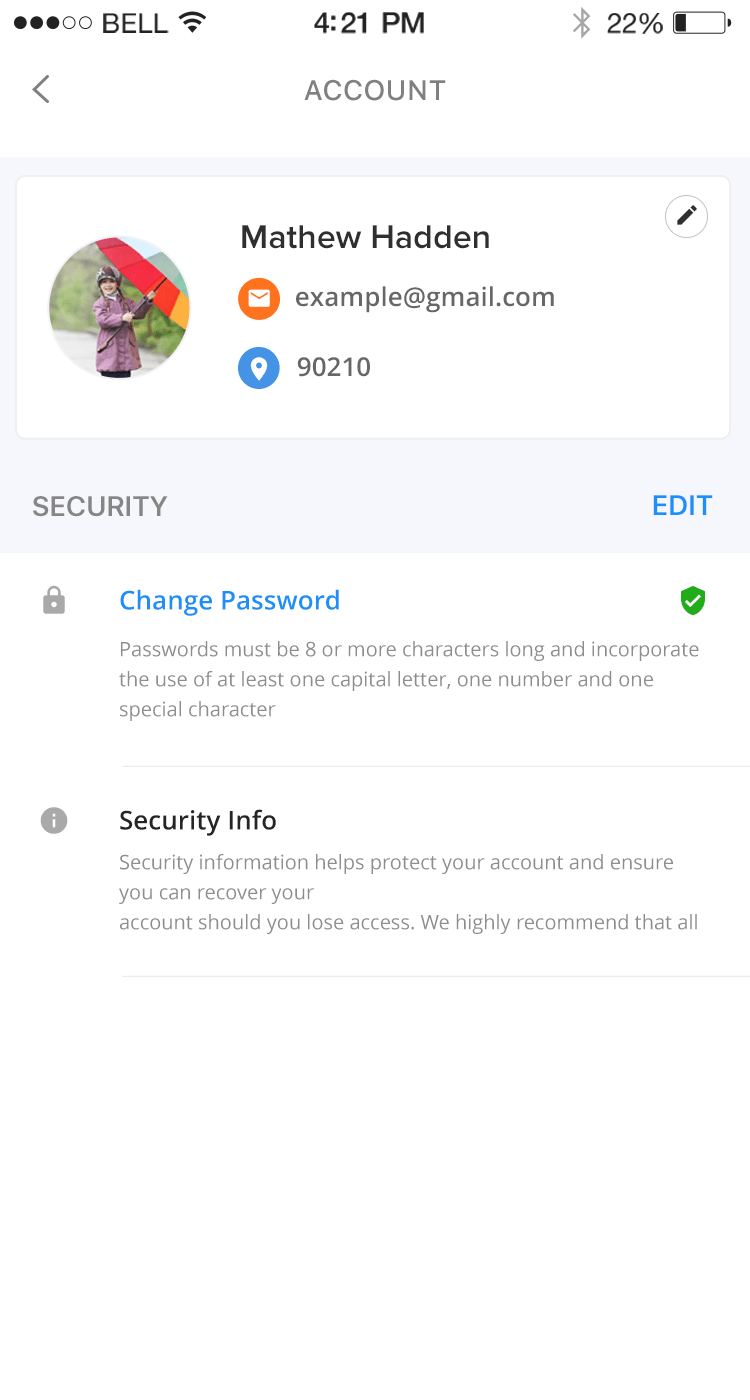Tap the password requirements description text

(x=409, y=679)
